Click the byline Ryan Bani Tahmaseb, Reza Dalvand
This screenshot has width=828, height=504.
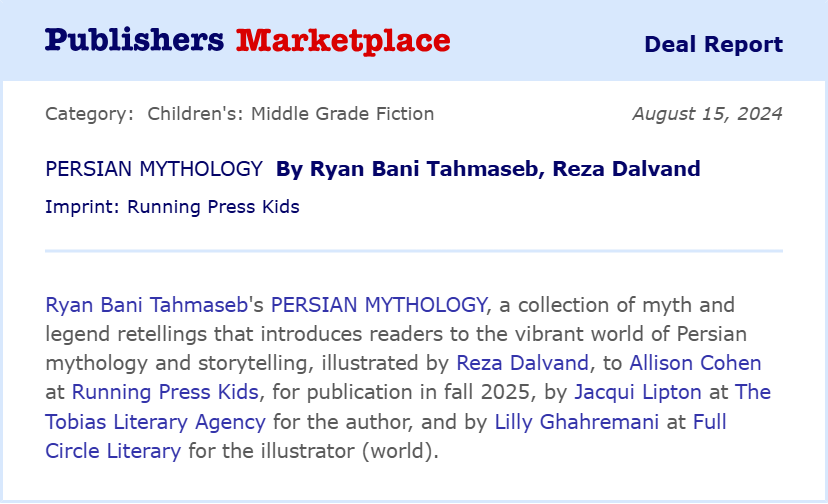(x=488, y=169)
